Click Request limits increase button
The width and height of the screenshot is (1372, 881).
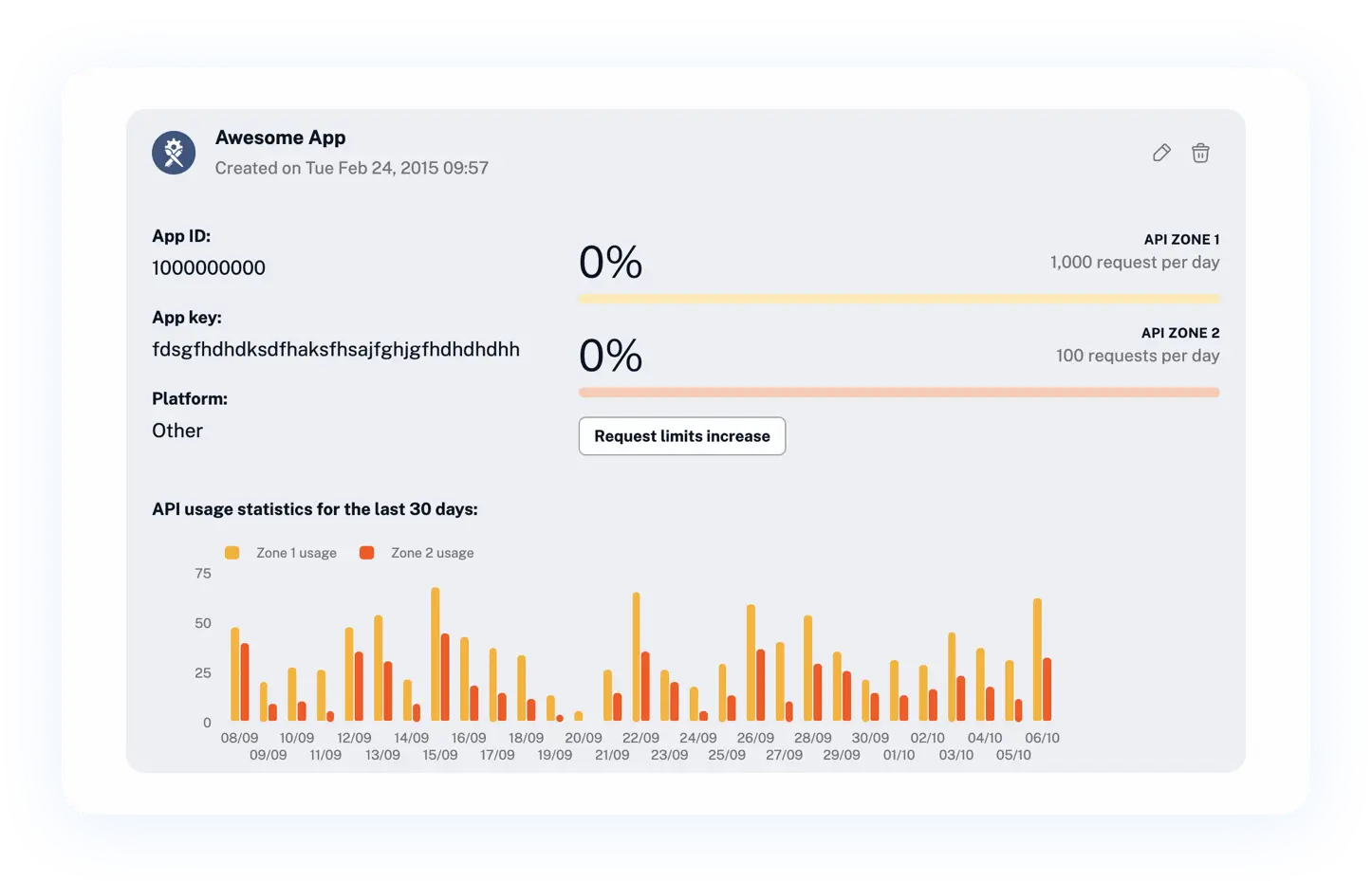pos(682,436)
